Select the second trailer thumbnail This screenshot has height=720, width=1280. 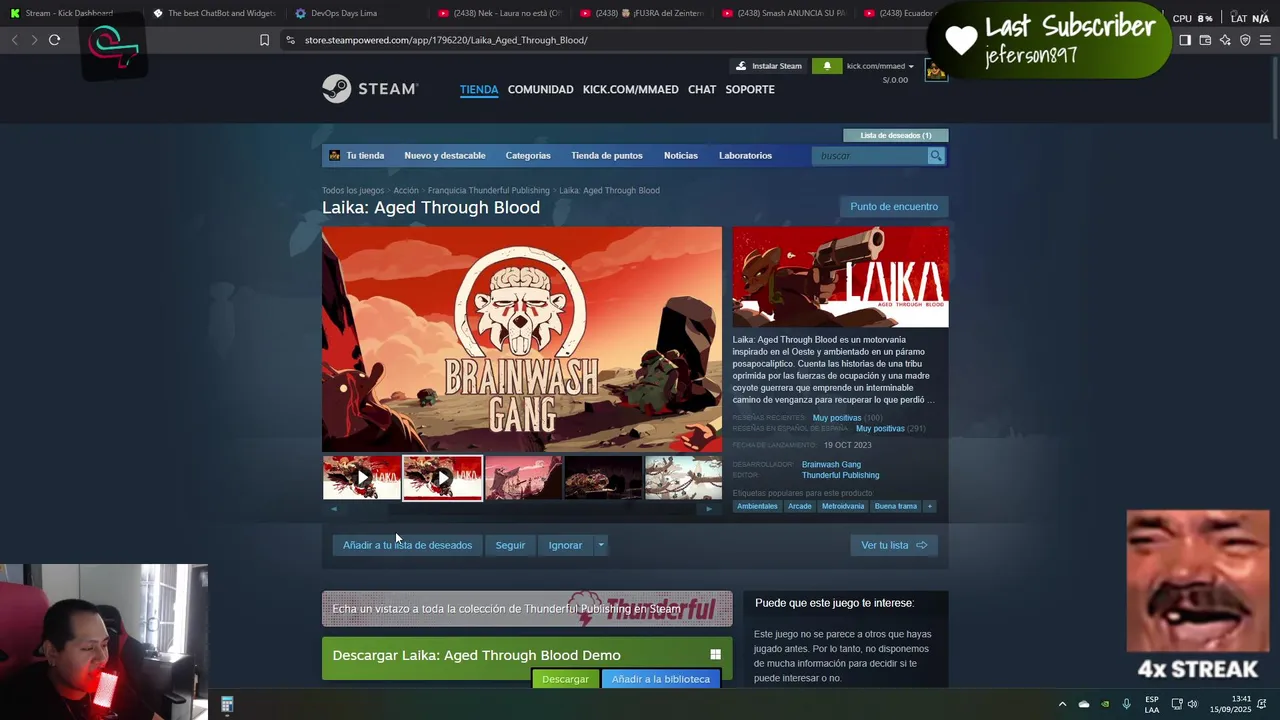pos(442,478)
